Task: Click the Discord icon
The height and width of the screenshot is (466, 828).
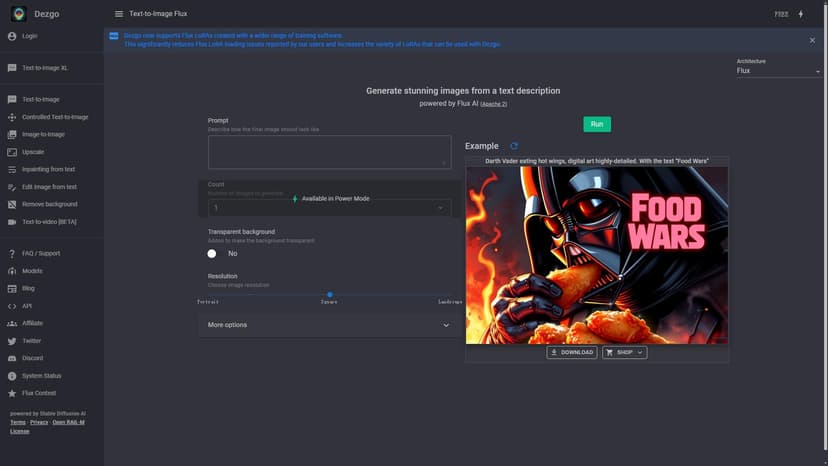Action: [12, 358]
